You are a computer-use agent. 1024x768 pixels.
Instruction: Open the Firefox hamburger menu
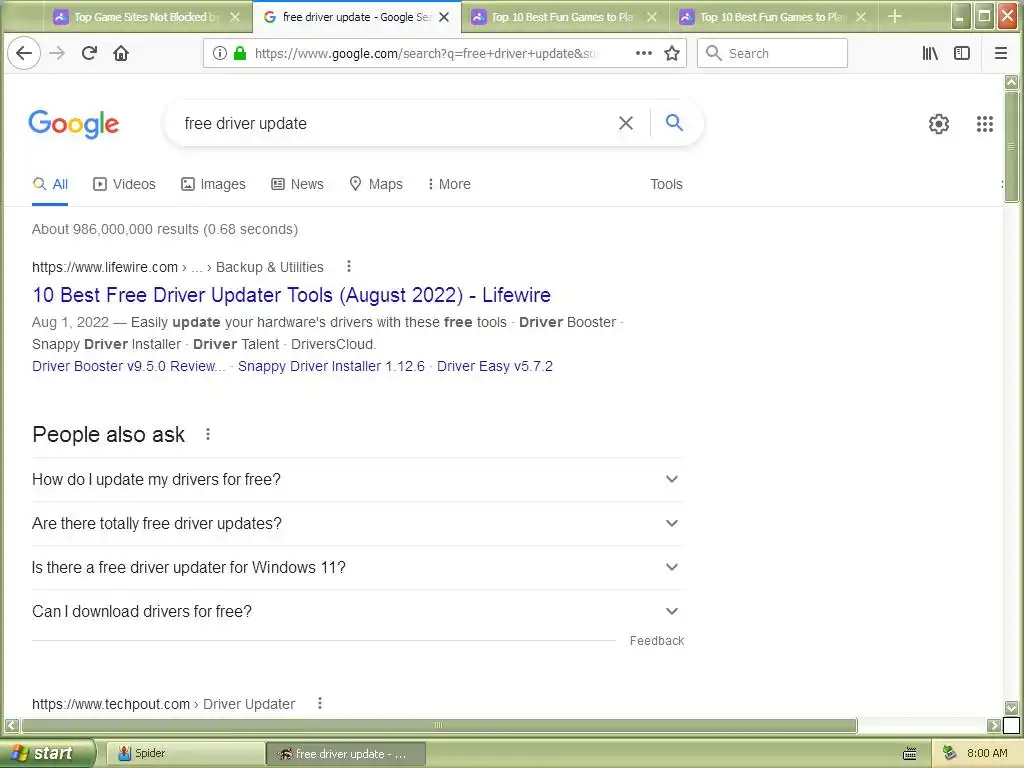[1000, 54]
